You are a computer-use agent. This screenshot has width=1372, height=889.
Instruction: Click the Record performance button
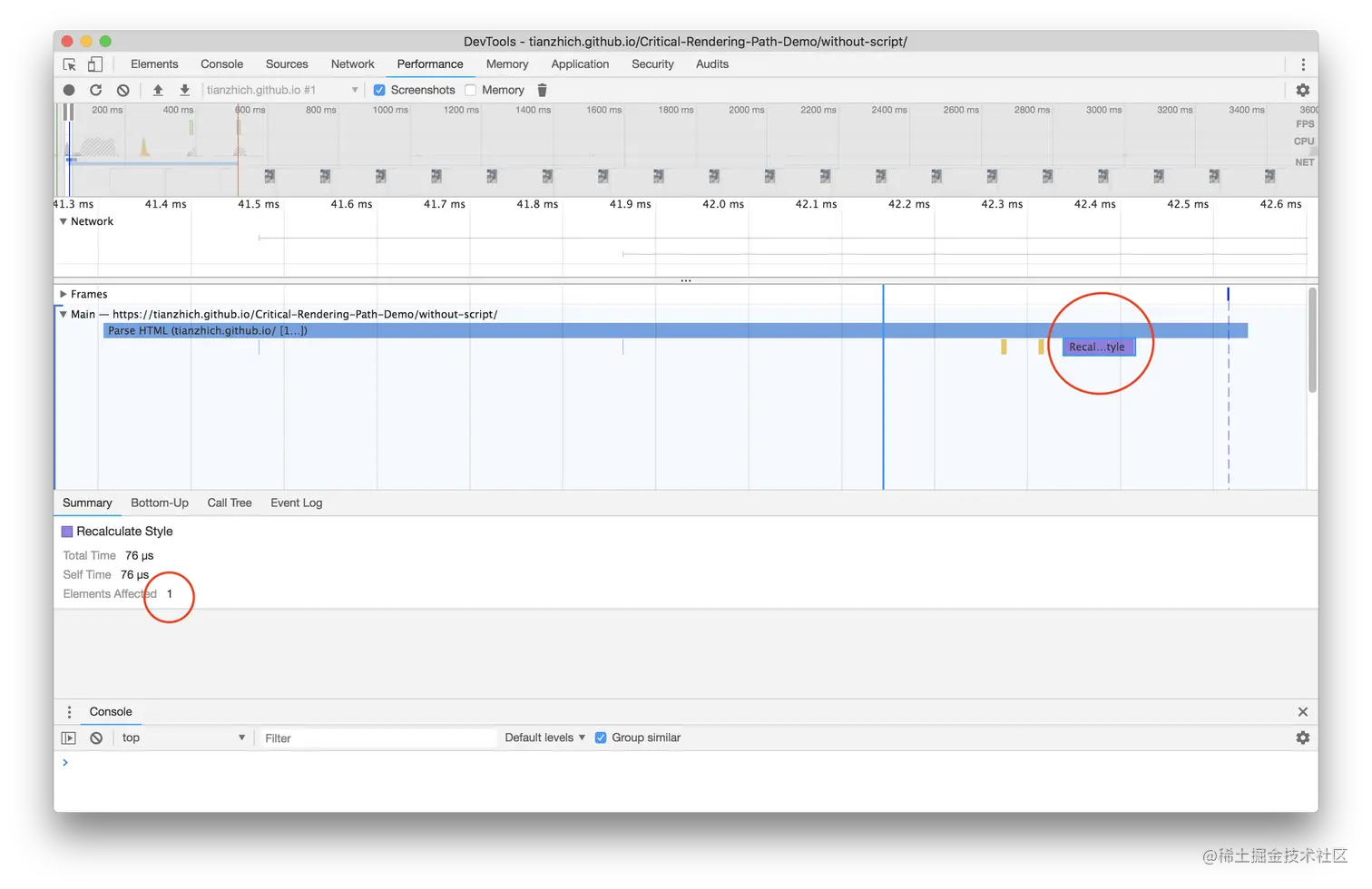point(69,90)
